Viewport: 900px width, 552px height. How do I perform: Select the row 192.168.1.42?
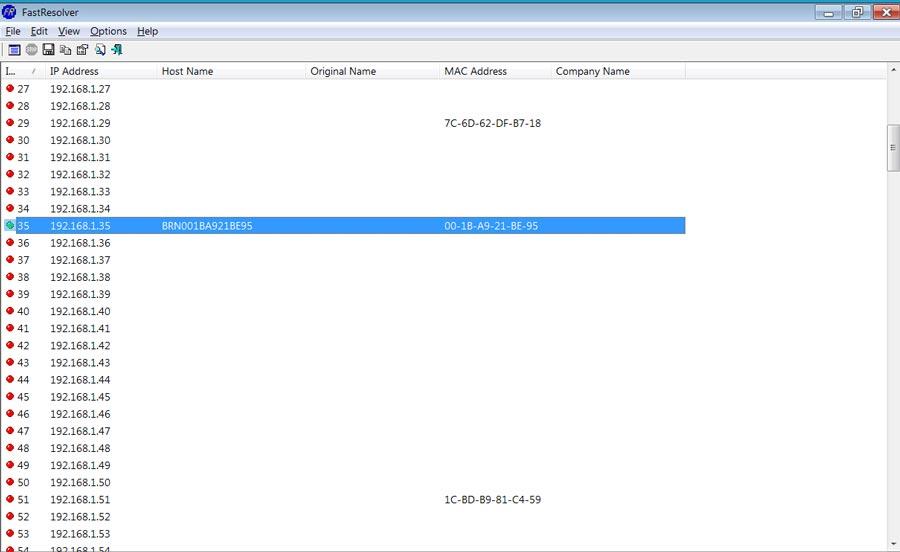[x=343, y=345]
